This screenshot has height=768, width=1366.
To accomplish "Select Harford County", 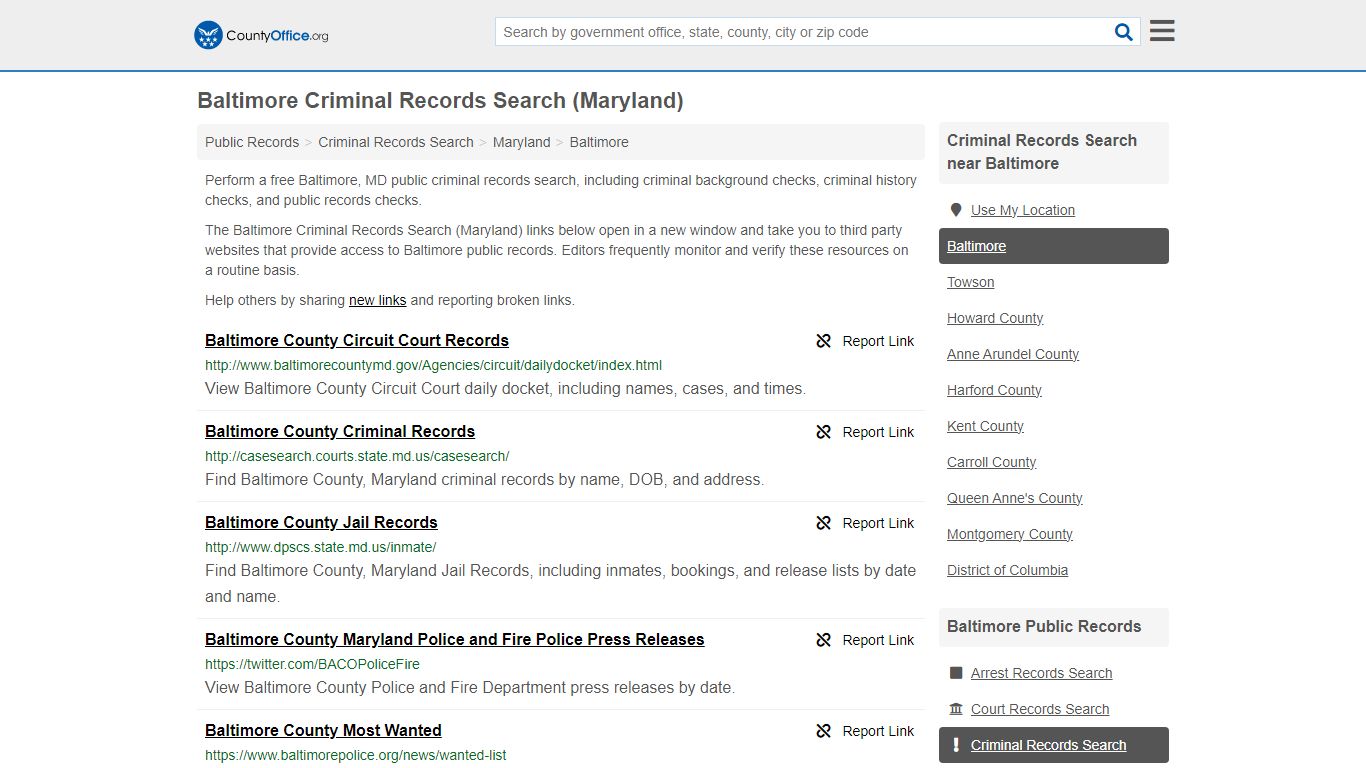I will click(994, 390).
